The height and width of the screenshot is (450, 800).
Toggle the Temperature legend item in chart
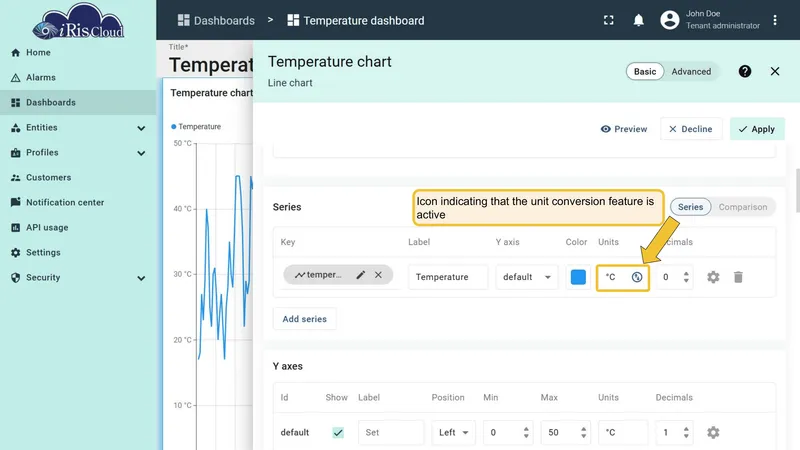pyautogui.click(x=196, y=127)
